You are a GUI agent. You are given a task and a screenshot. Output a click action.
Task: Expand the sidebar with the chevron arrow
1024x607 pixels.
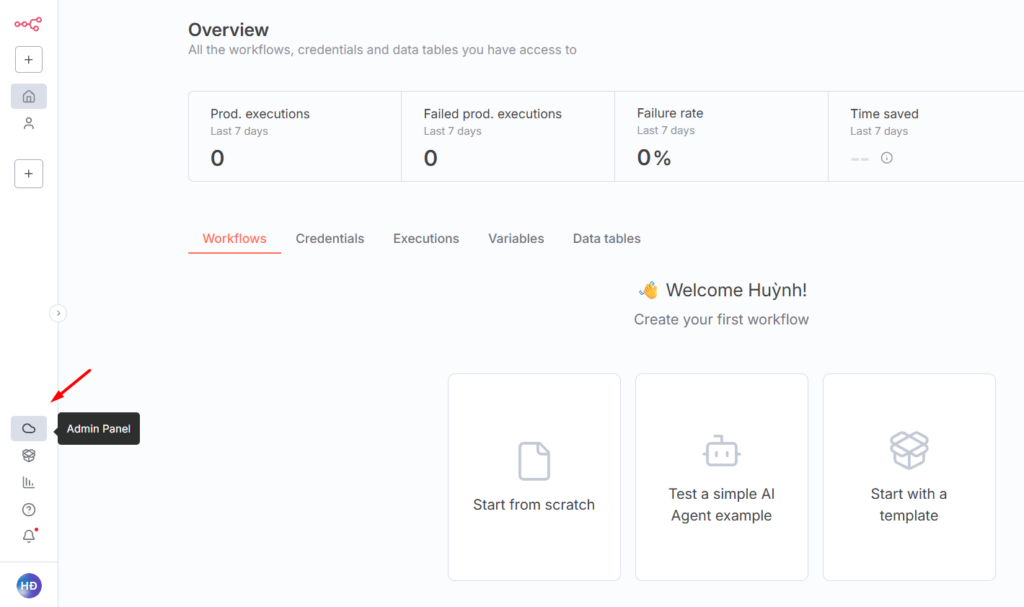point(58,313)
